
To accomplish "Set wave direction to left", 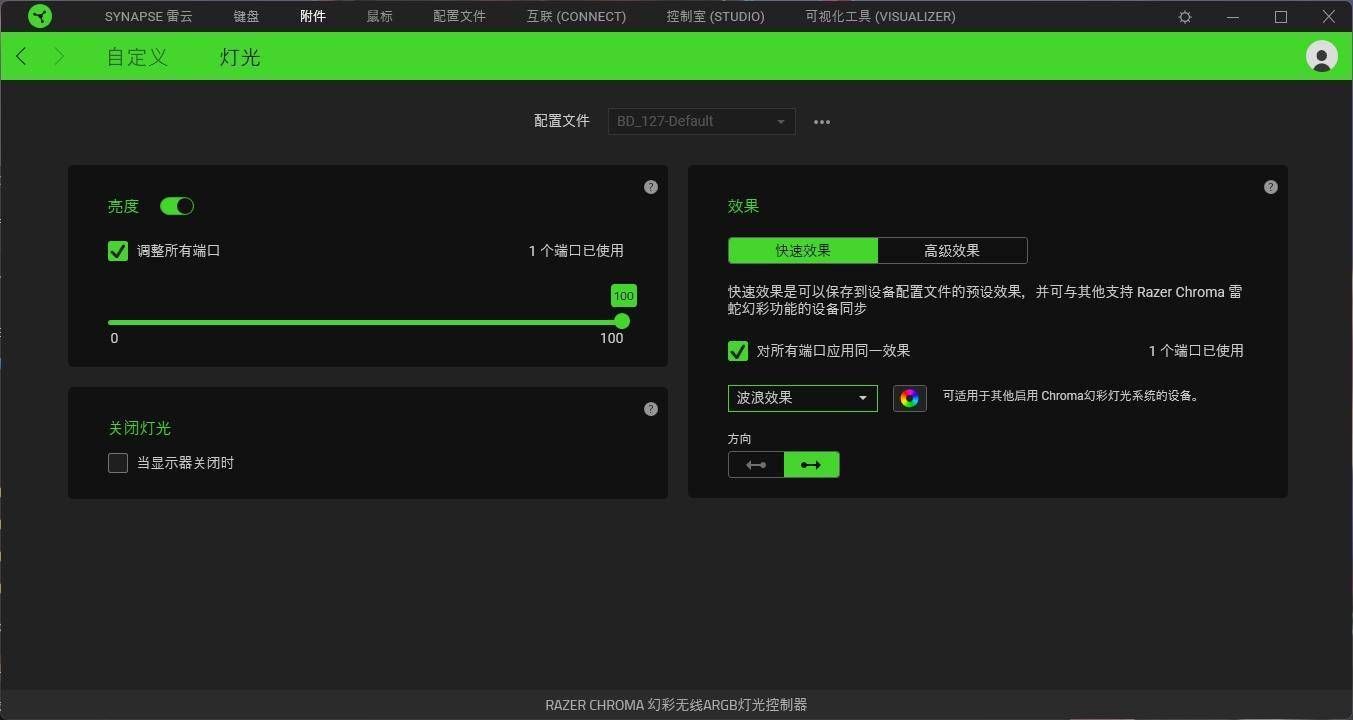I will (756, 465).
